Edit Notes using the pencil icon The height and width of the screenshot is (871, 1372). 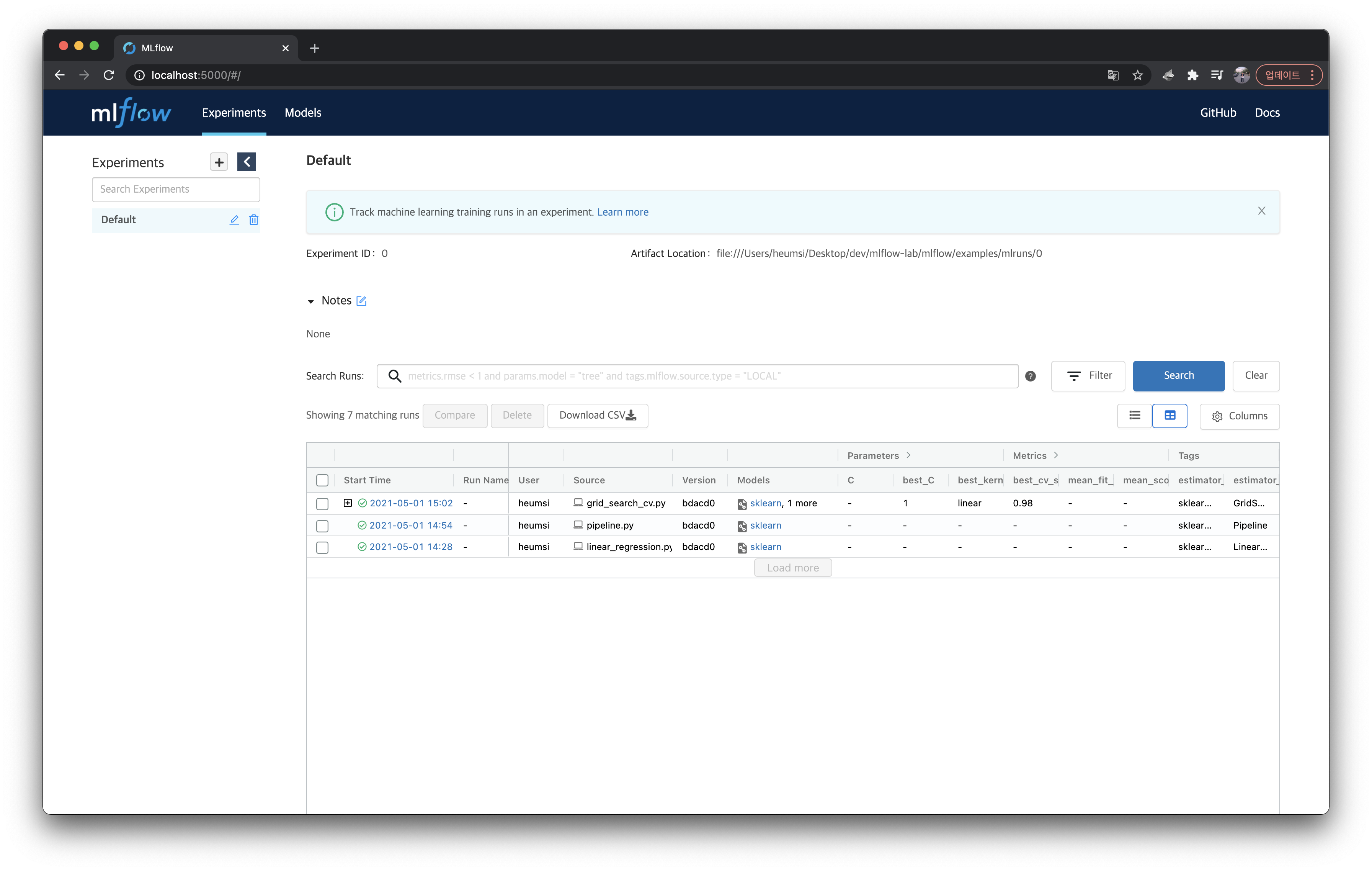click(361, 301)
